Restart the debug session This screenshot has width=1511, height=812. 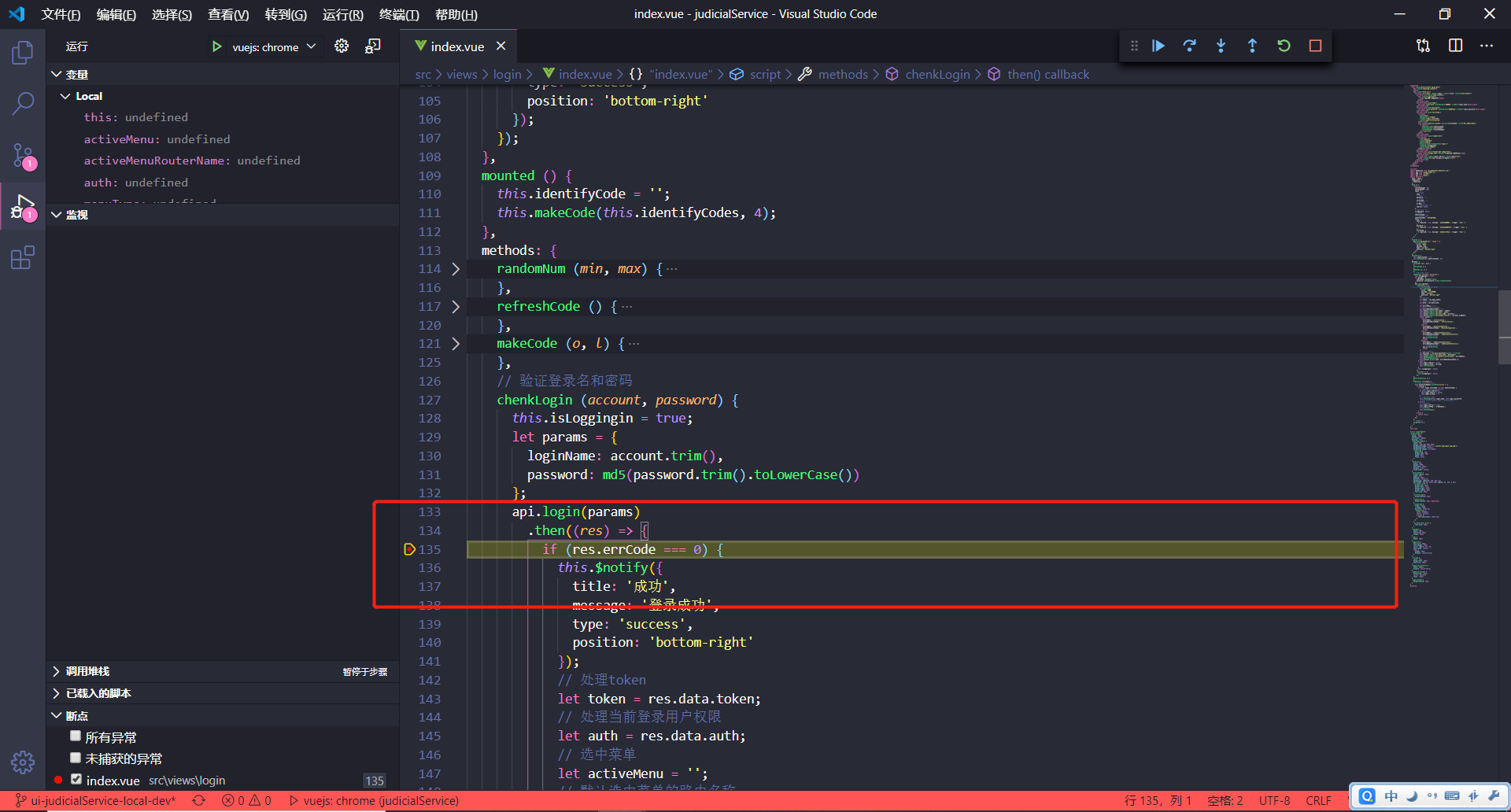(1284, 46)
